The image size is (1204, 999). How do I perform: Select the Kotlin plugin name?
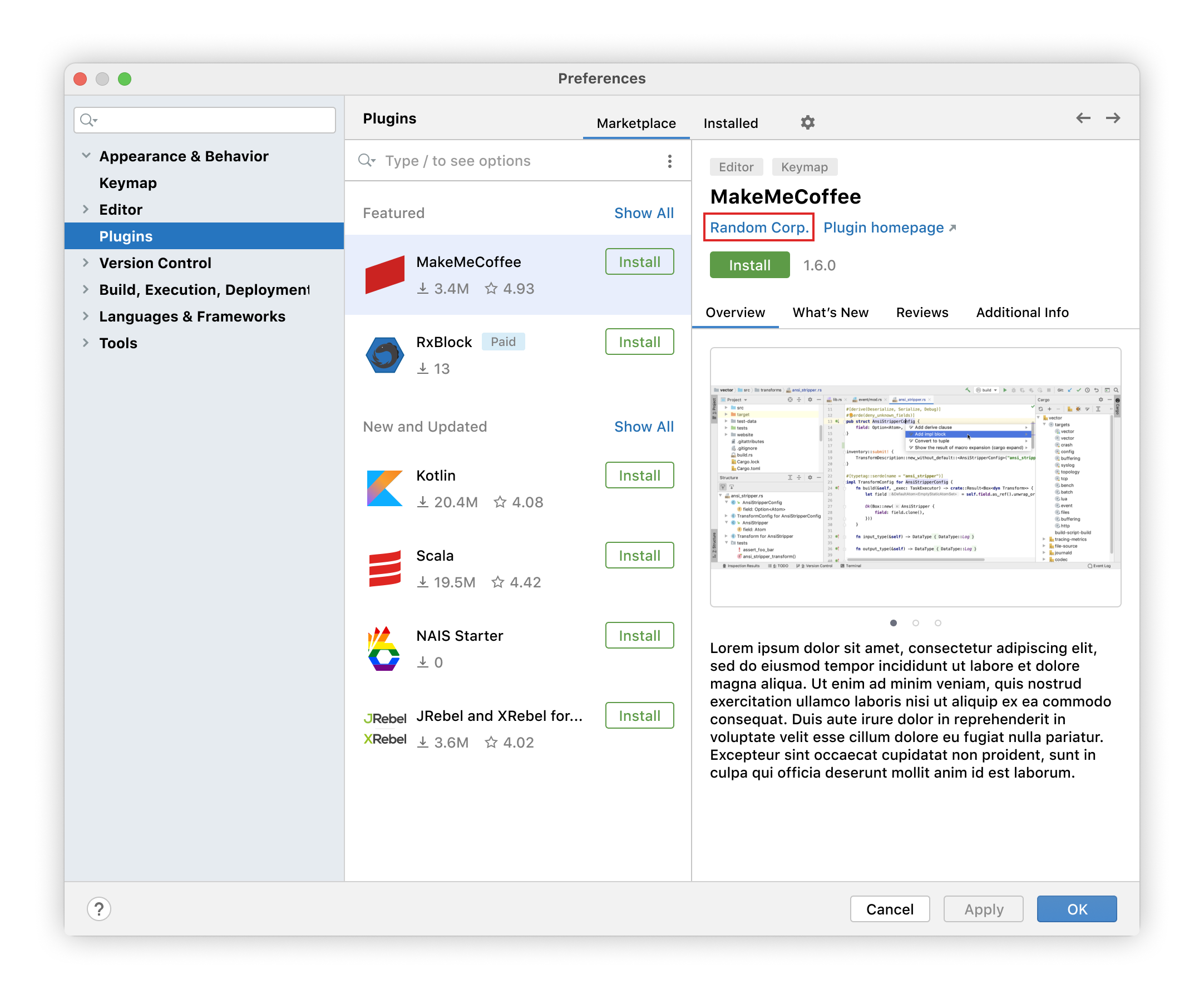click(436, 476)
